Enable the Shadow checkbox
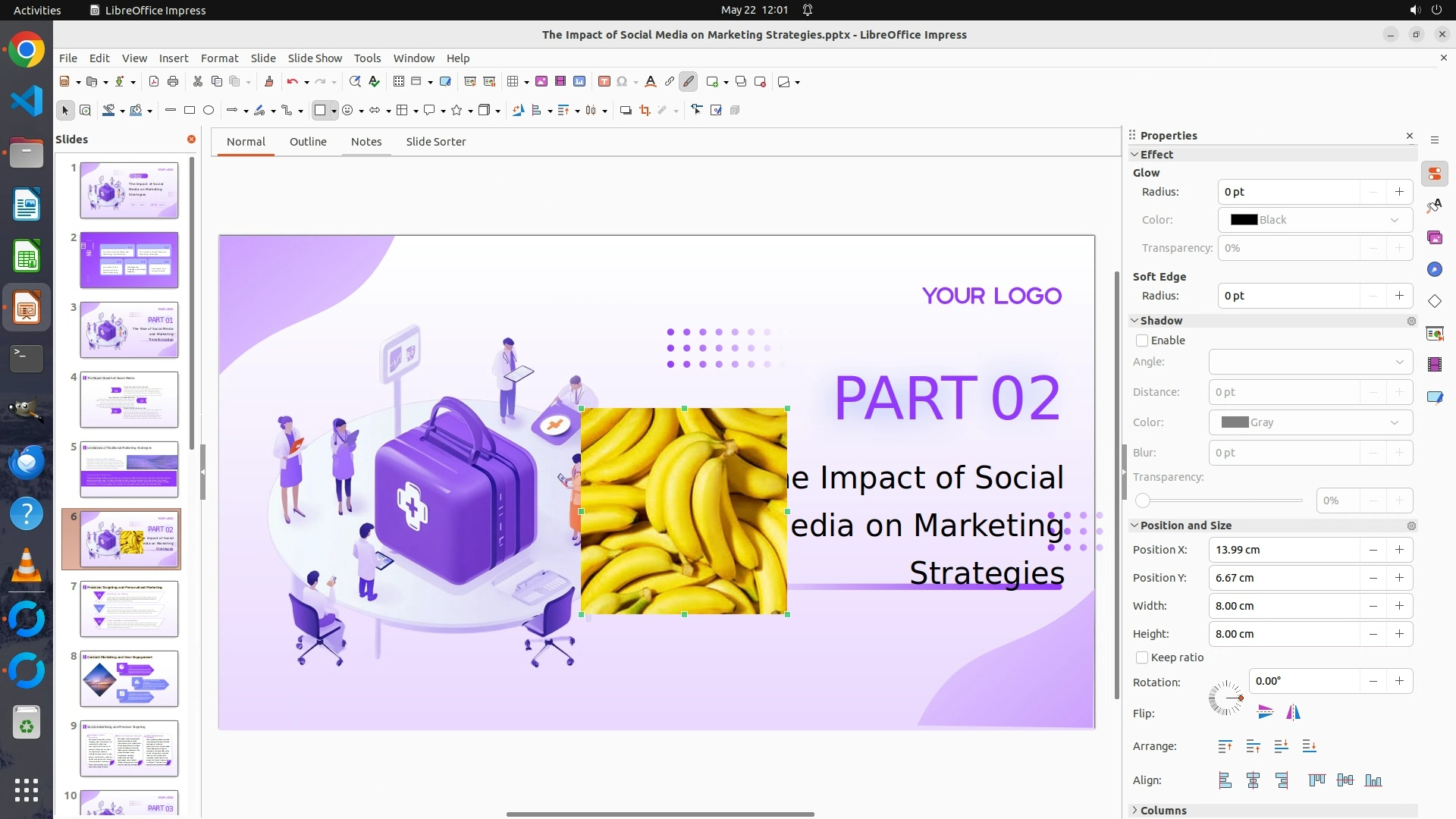The width and height of the screenshot is (1456, 819). point(1142,341)
